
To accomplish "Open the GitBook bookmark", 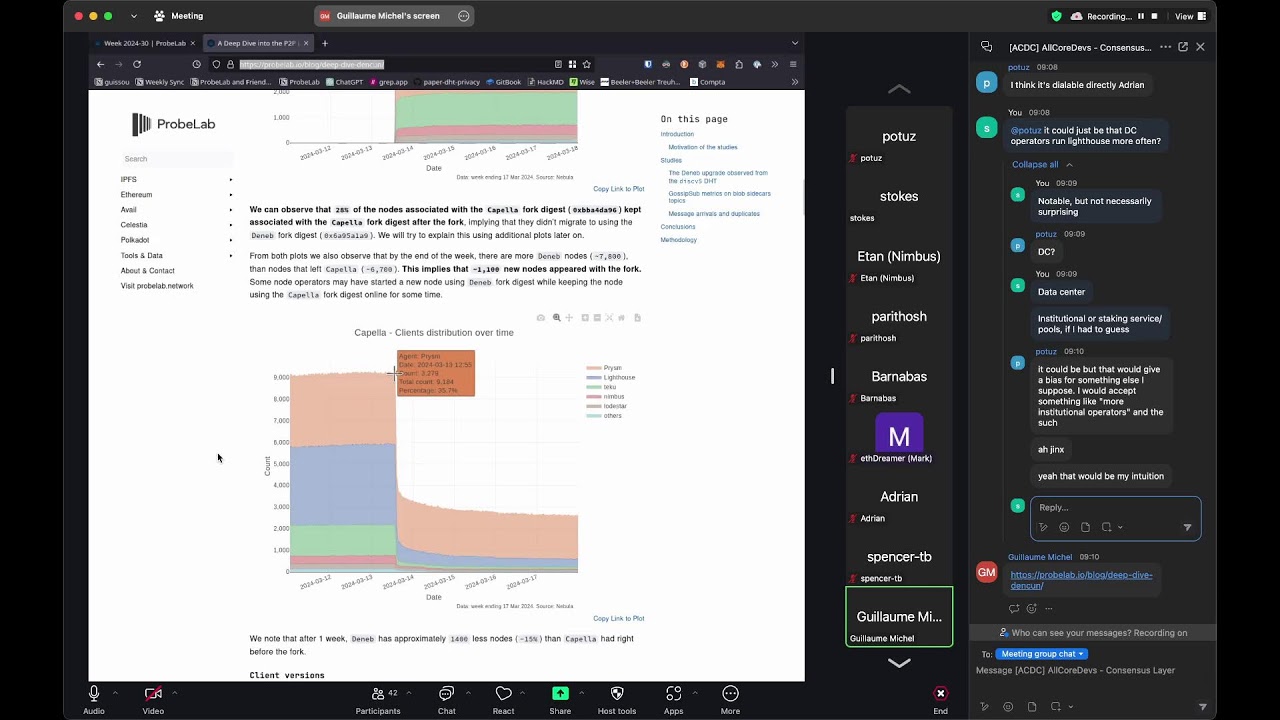I will pos(504,82).
